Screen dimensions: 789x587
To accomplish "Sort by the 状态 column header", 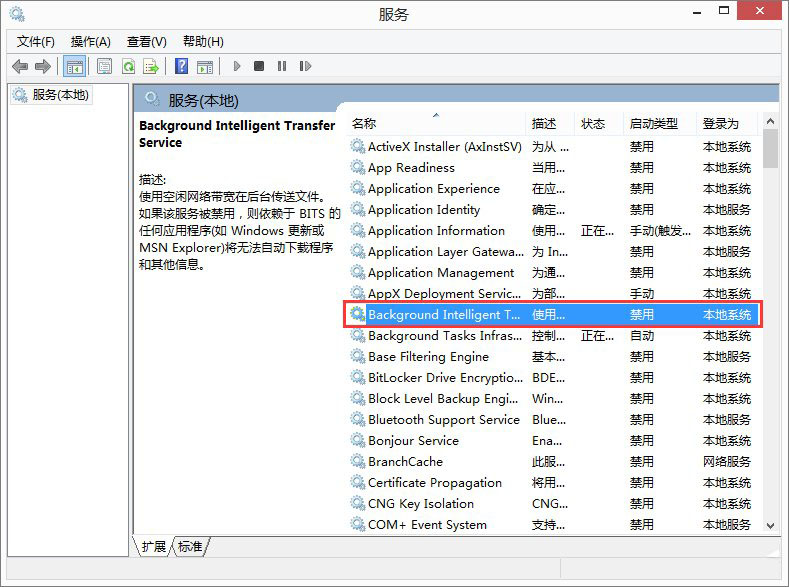I will click(599, 123).
